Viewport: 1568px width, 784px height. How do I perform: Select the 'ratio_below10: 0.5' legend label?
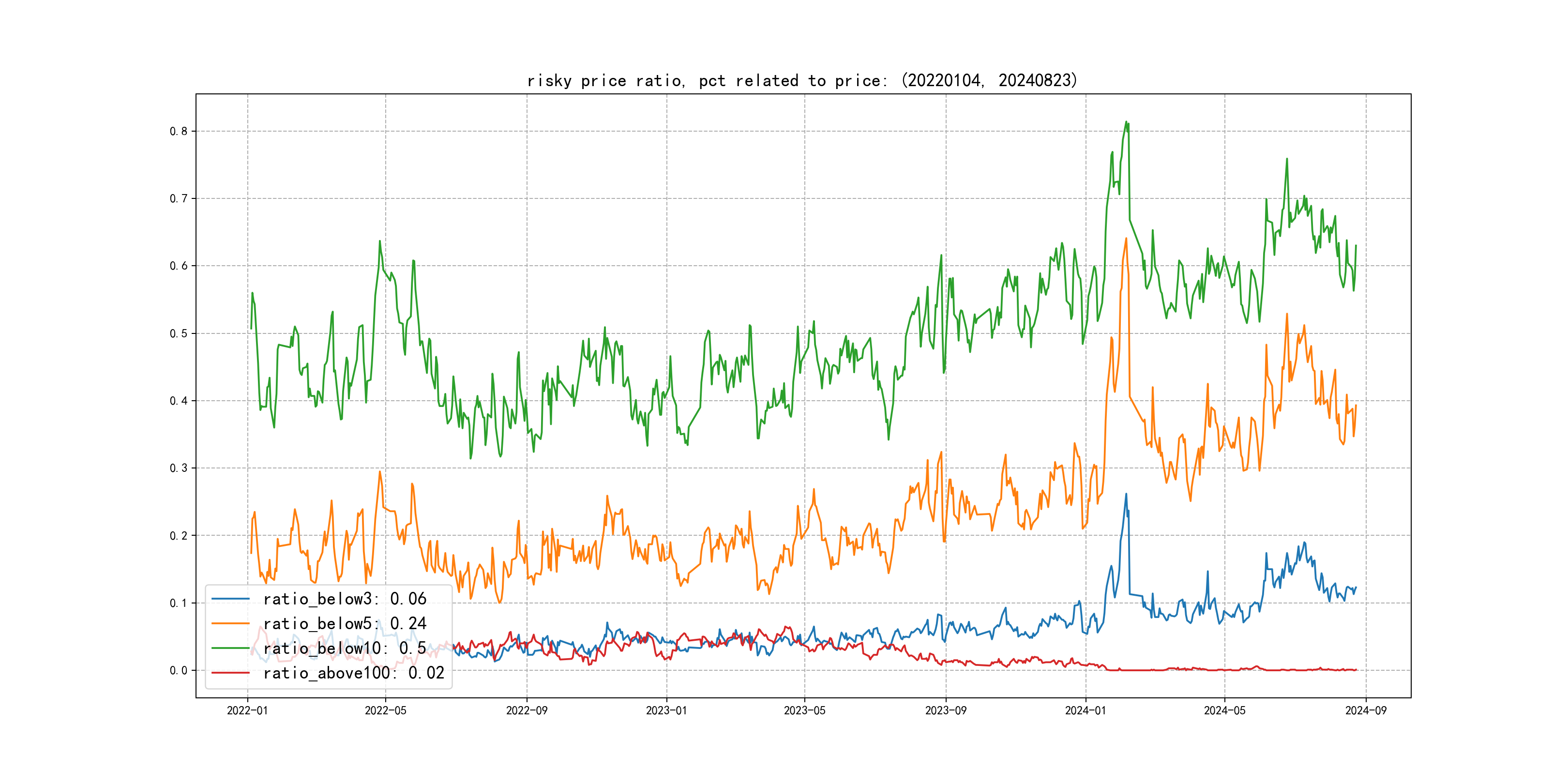(345, 648)
